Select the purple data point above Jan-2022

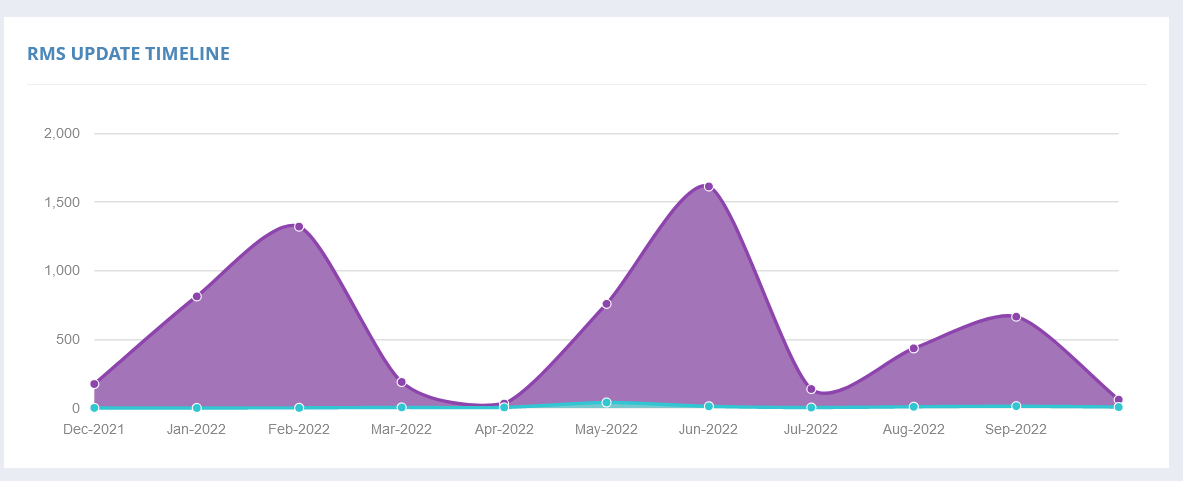point(197,296)
